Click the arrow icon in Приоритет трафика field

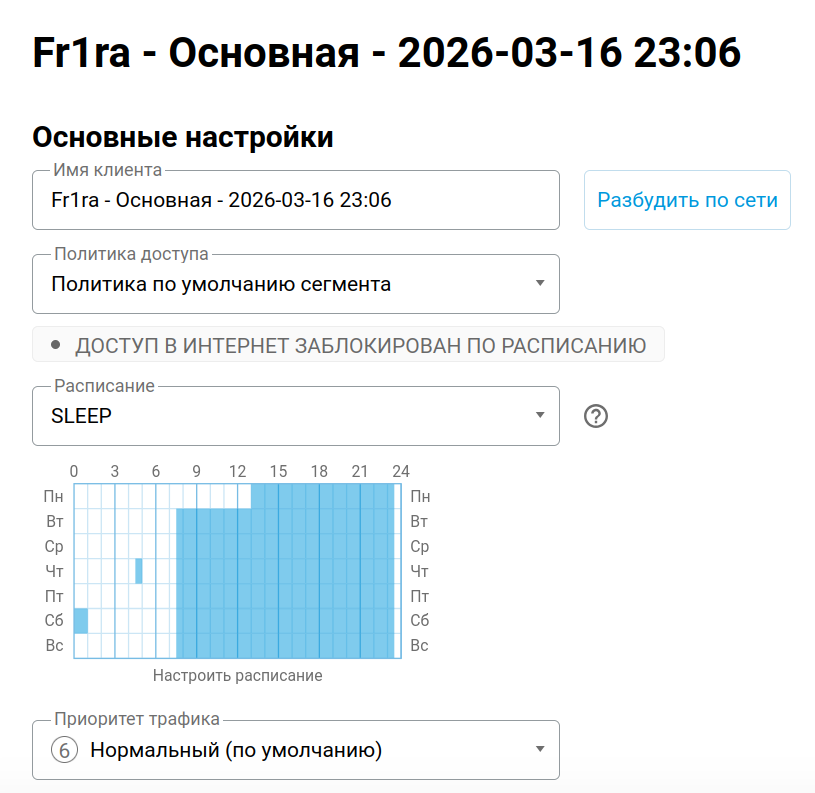[540, 749]
